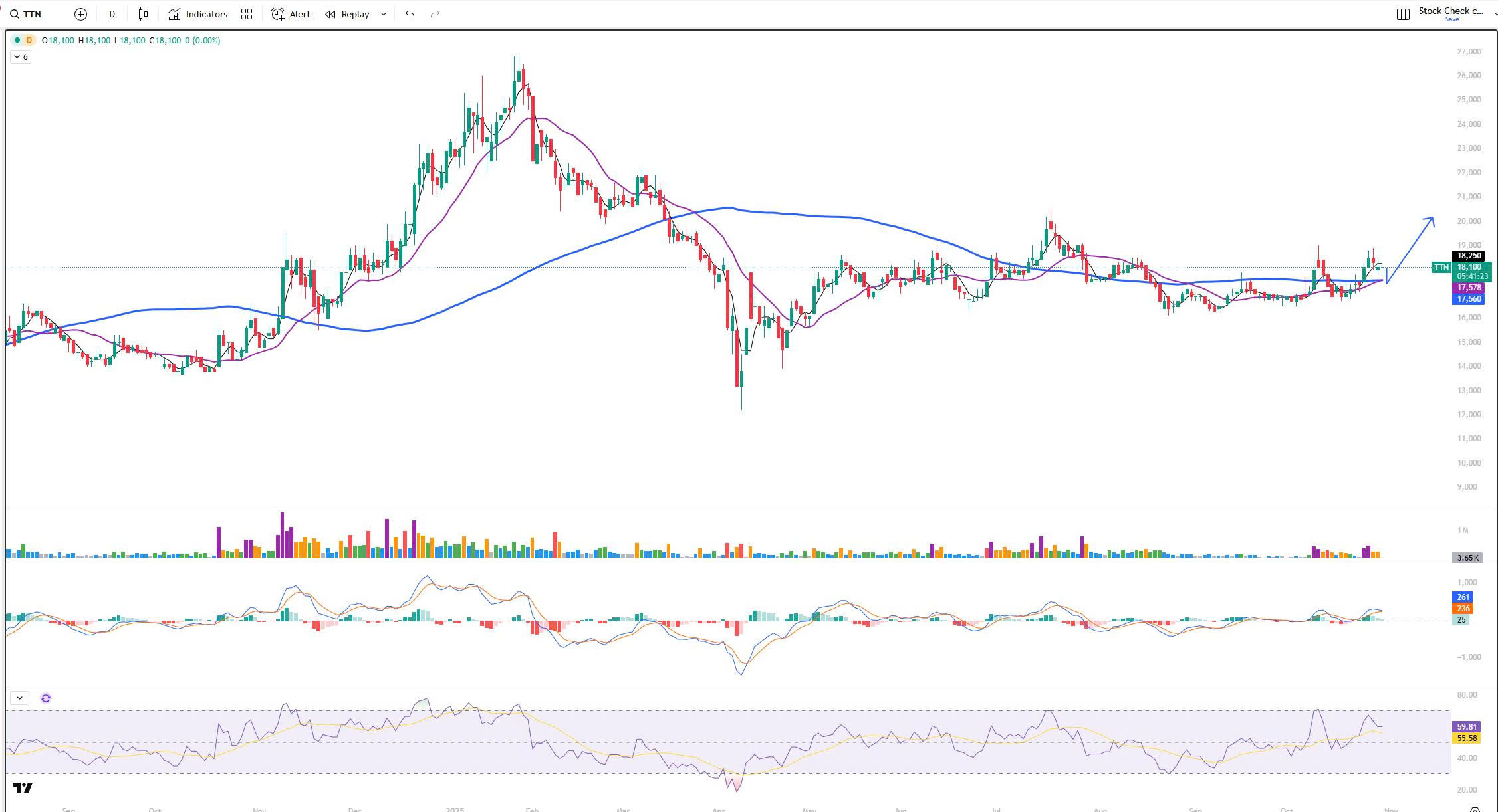Open the Indicators dialog

198,14
